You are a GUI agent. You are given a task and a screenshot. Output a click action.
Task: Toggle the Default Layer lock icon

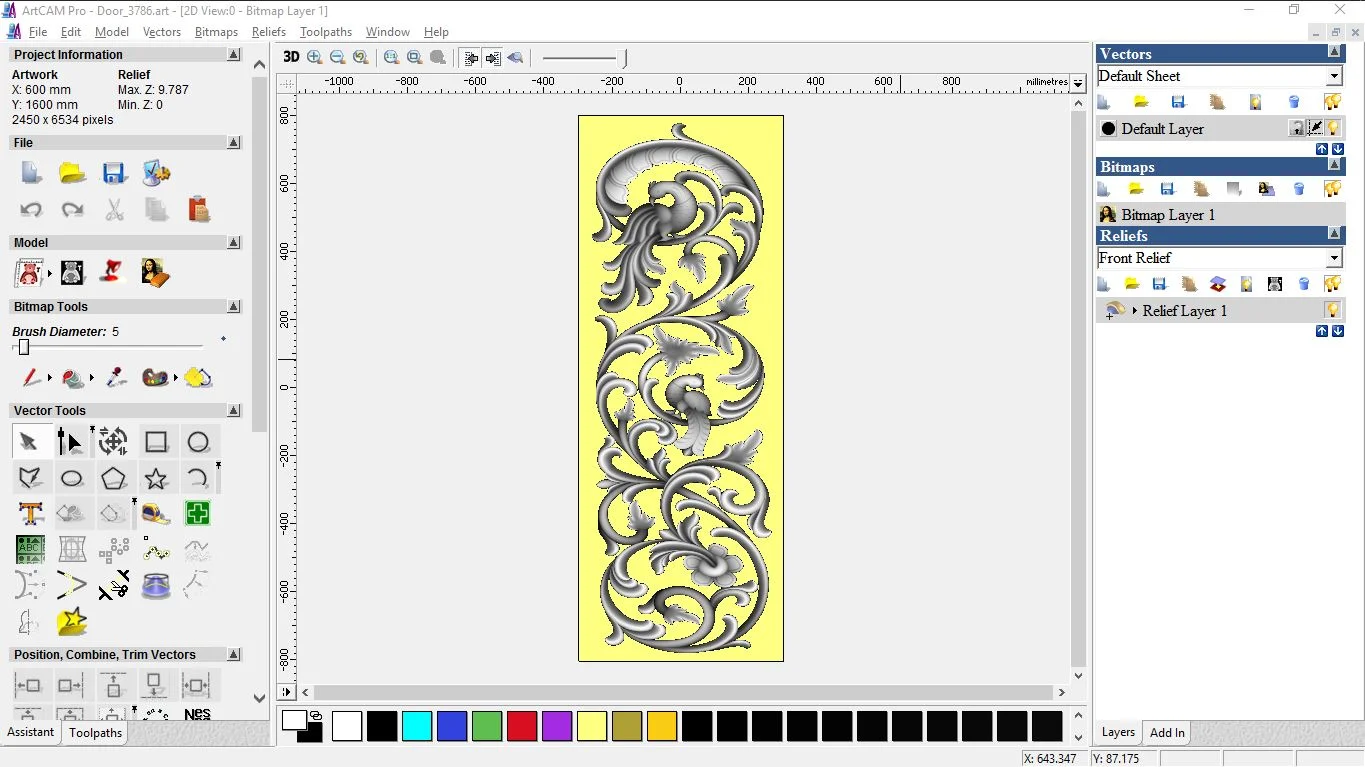coord(1297,128)
